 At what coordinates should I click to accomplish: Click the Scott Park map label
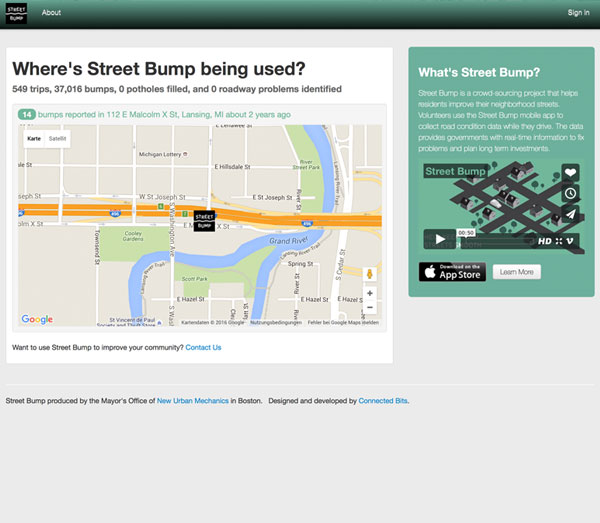point(194,279)
